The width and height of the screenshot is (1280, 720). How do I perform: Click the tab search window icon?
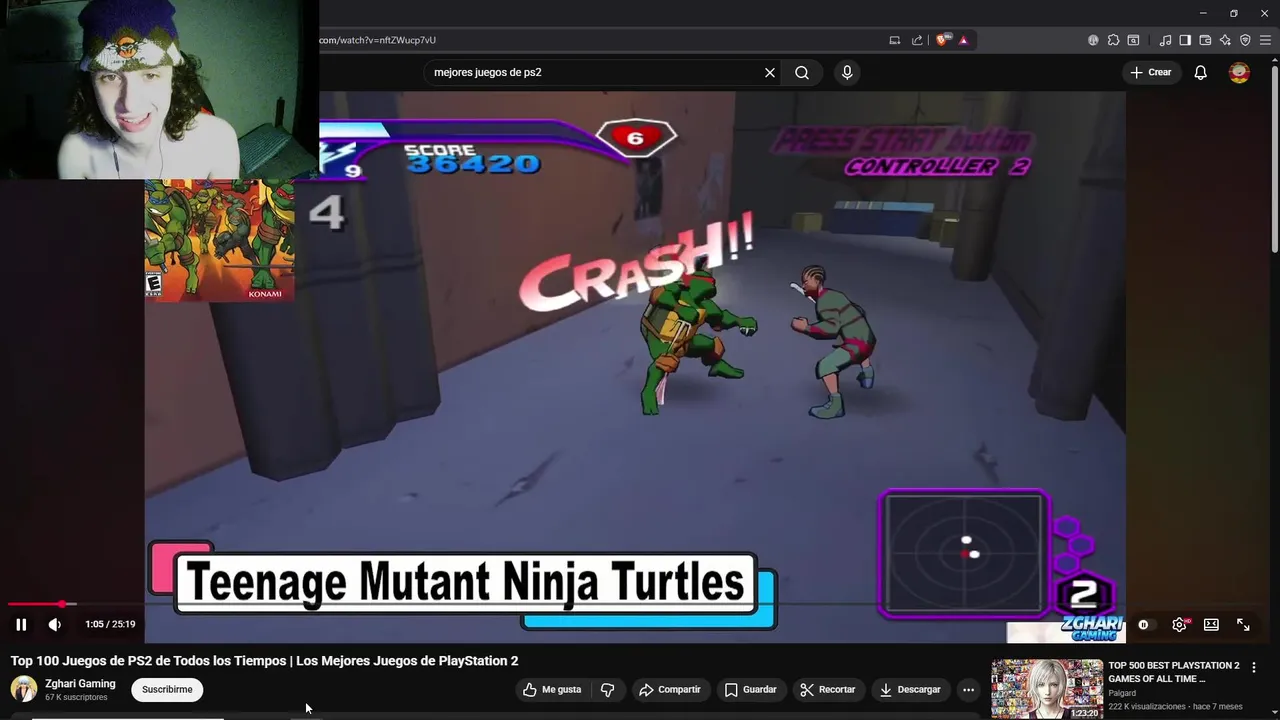(x=1133, y=40)
